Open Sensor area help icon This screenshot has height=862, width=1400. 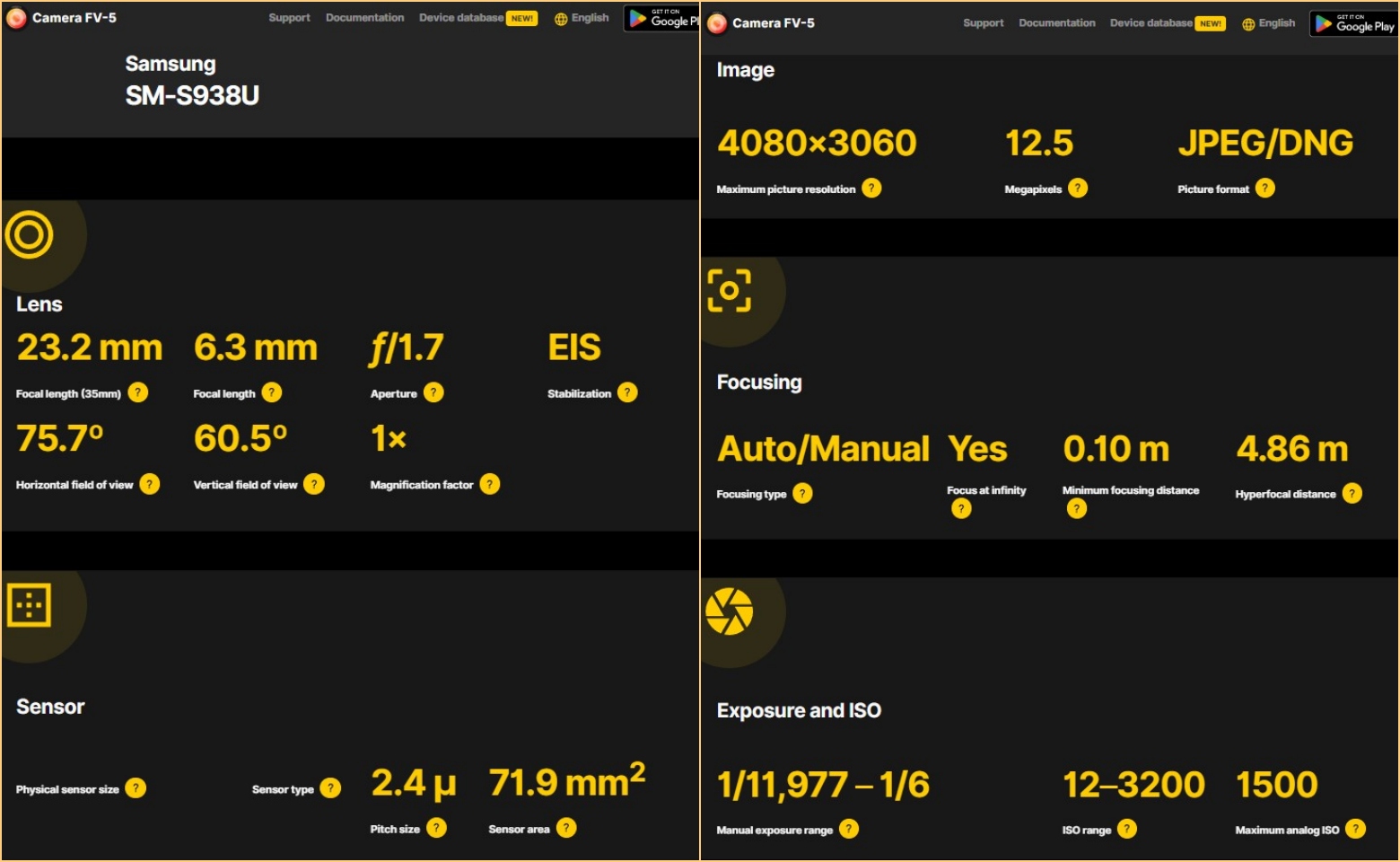point(566,828)
